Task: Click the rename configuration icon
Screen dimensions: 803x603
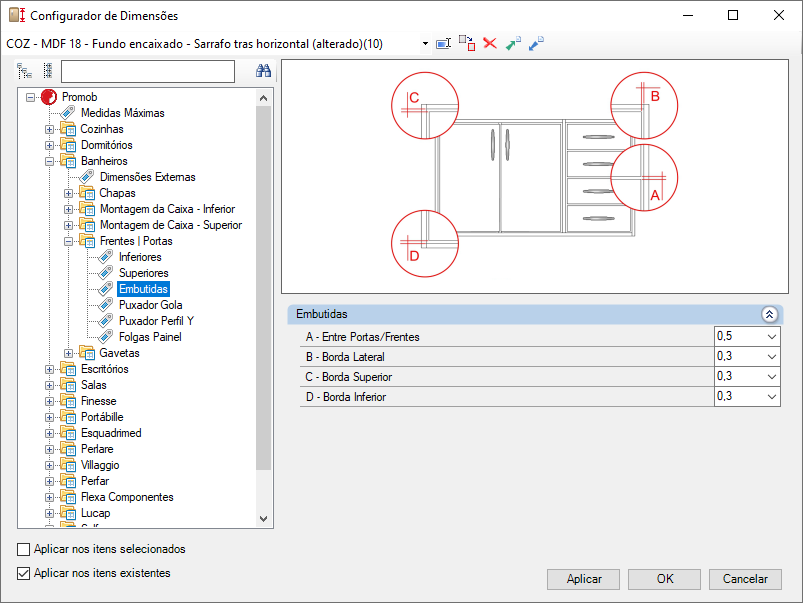Action: pyautogui.click(x=443, y=44)
